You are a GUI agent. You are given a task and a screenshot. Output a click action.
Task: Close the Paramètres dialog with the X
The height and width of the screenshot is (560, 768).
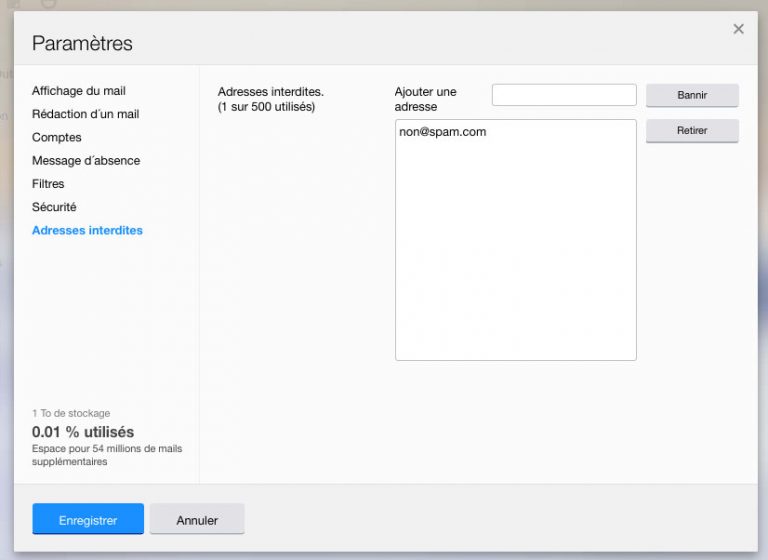pos(738,29)
